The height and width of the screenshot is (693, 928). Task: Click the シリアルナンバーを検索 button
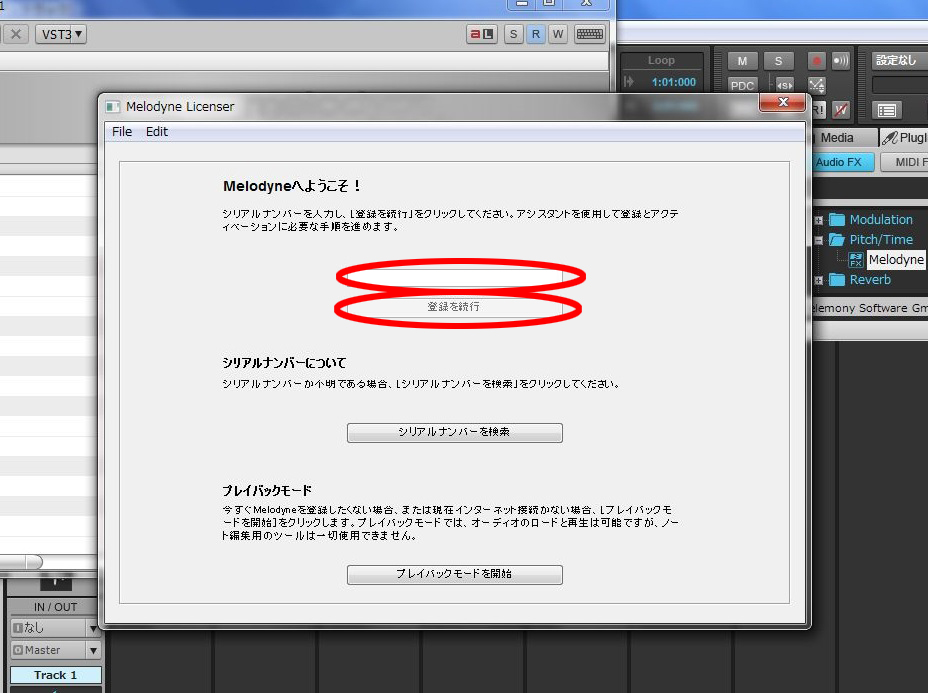pos(455,432)
